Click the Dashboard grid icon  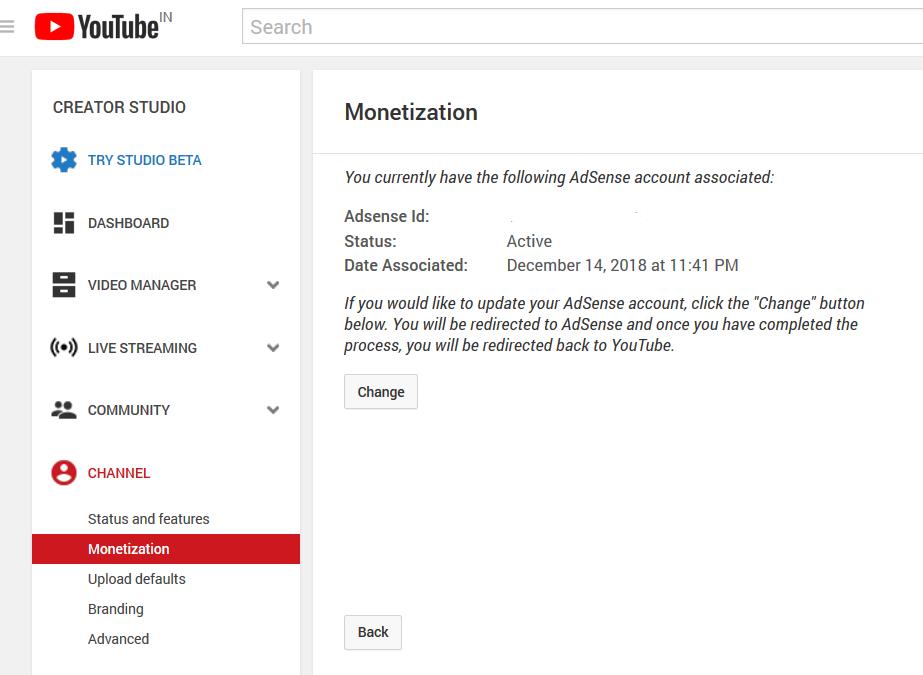click(64, 223)
